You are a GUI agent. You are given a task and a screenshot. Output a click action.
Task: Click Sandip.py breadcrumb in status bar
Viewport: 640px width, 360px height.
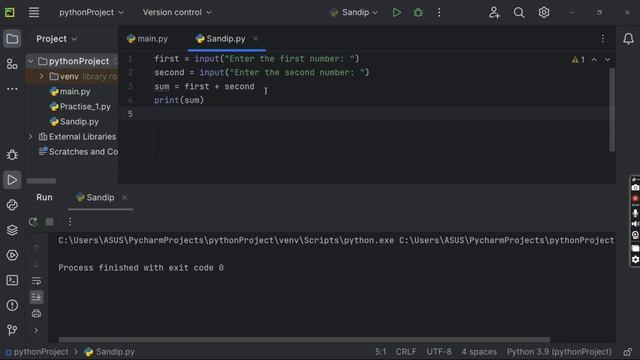(x=109, y=352)
